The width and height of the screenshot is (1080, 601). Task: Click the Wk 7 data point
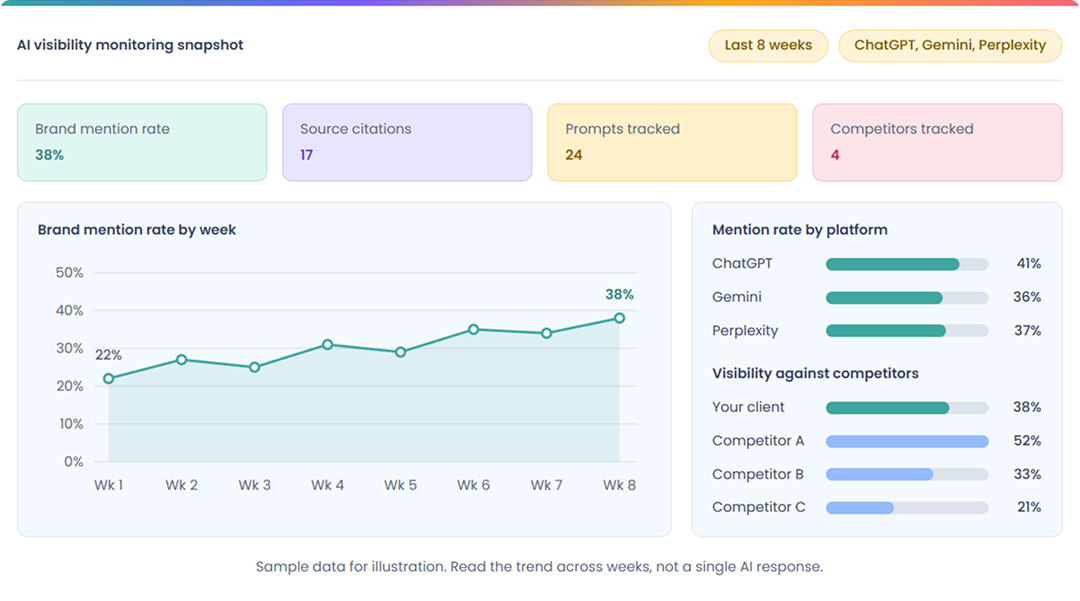[x=546, y=333]
